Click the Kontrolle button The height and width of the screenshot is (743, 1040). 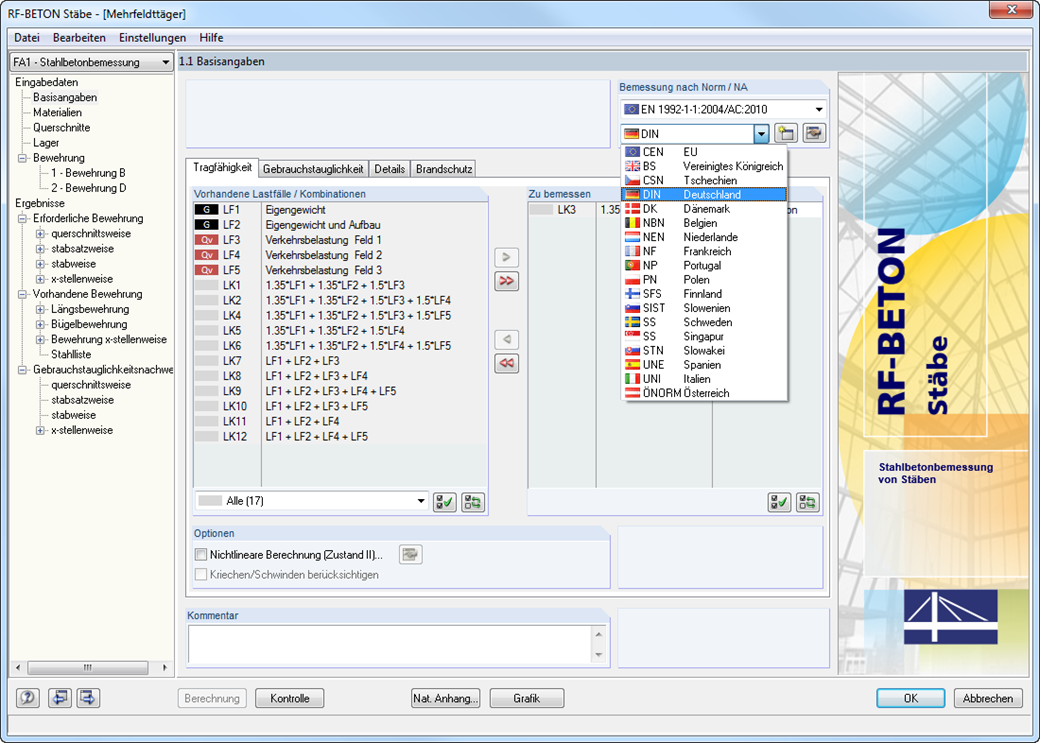(x=290, y=699)
